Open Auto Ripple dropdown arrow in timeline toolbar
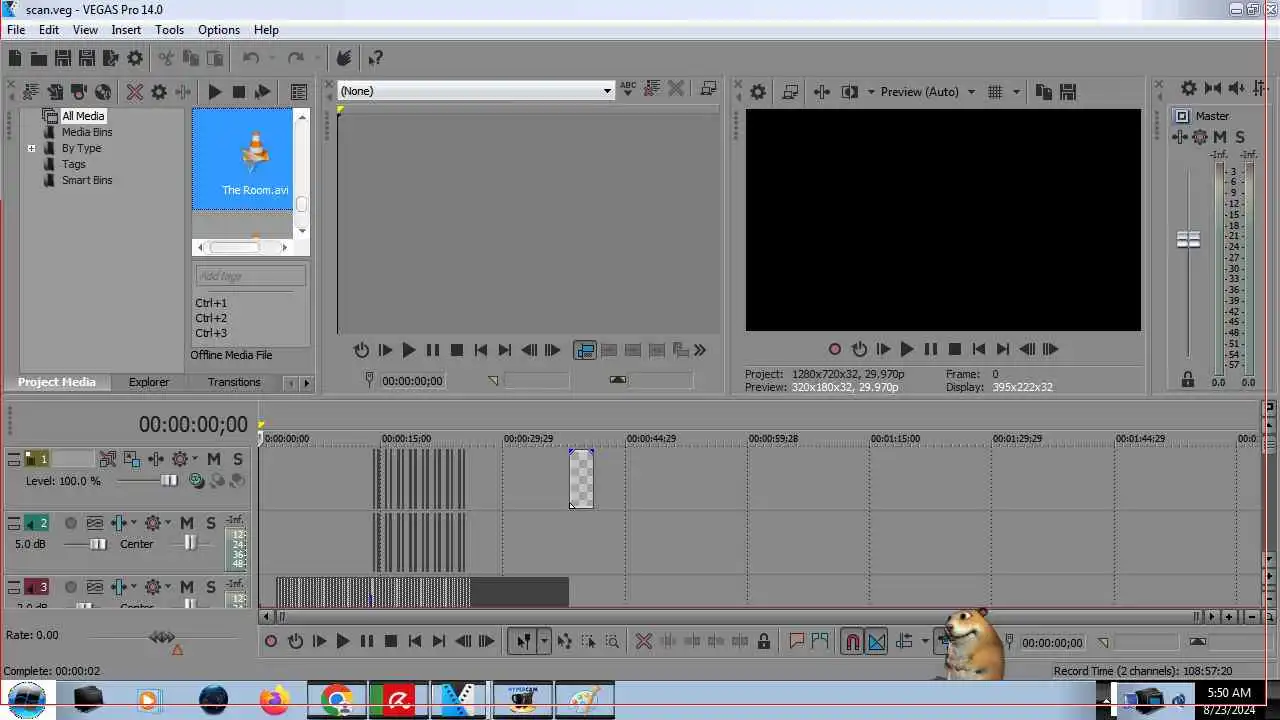The image size is (1280, 720). click(x=924, y=642)
